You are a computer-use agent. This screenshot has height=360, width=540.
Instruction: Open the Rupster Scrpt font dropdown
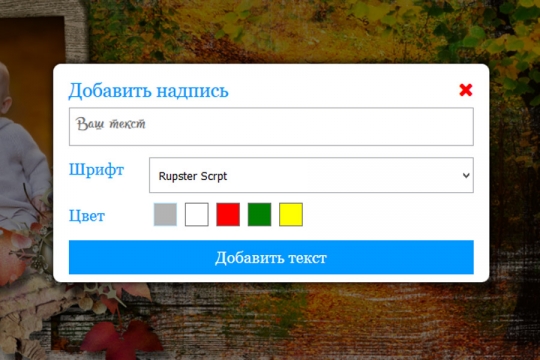(x=311, y=175)
